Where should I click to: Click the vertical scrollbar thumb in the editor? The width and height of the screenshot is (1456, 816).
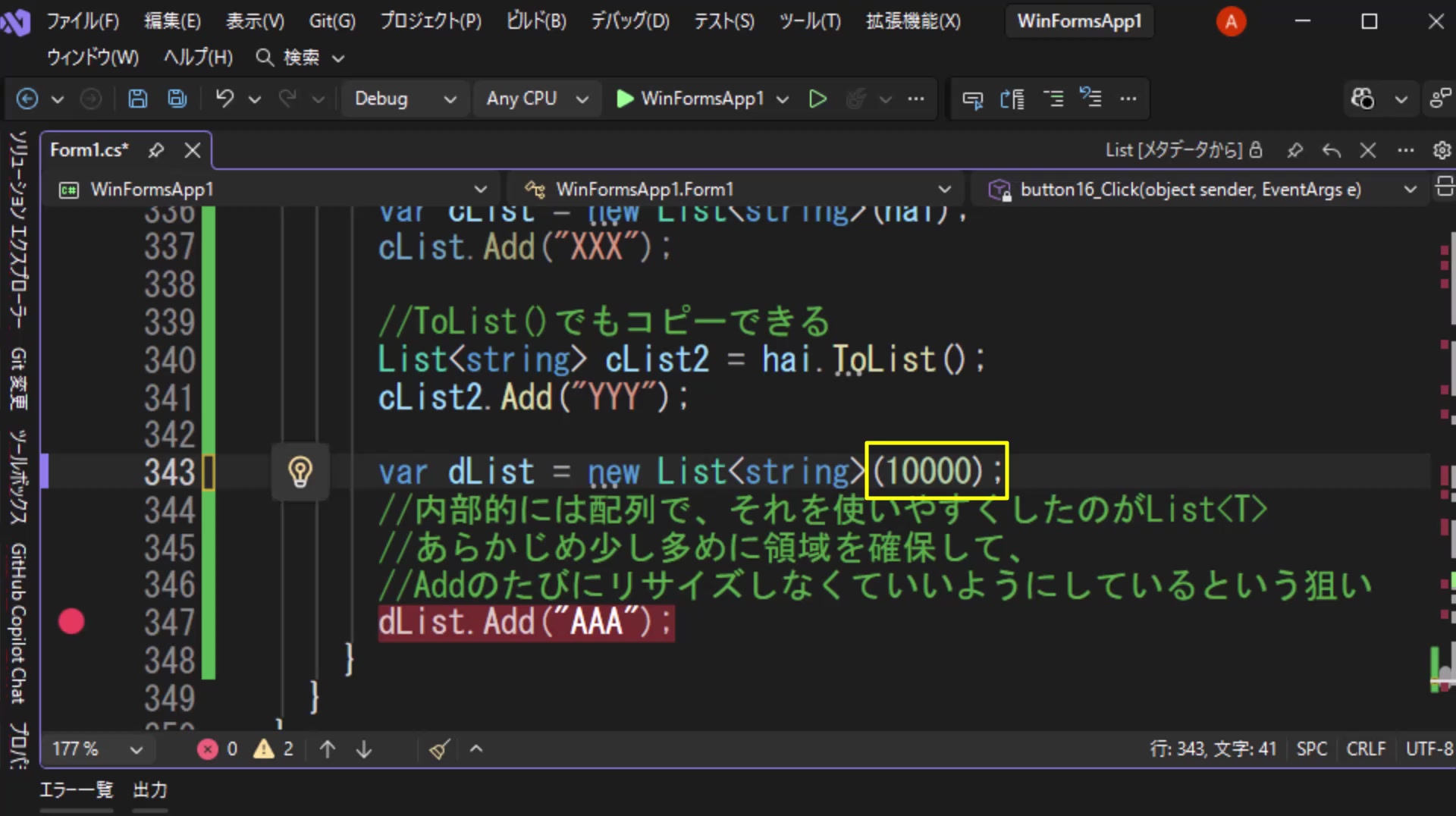[x=1446, y=675]
